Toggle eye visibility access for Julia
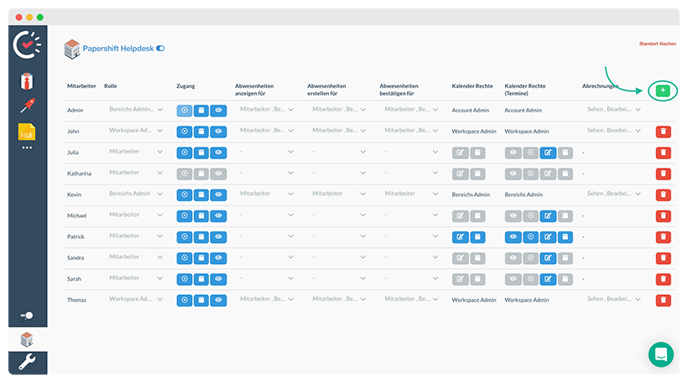 click(219, 152)
